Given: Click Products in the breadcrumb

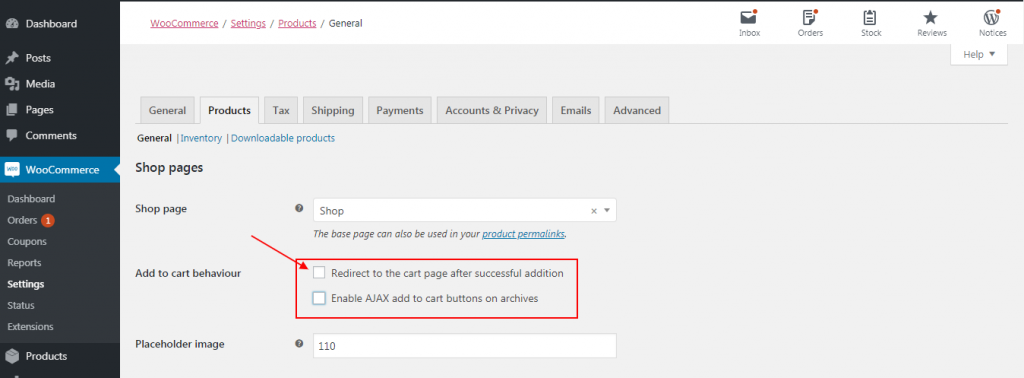Looking at the screenshot, I should (x=297, y=24).
